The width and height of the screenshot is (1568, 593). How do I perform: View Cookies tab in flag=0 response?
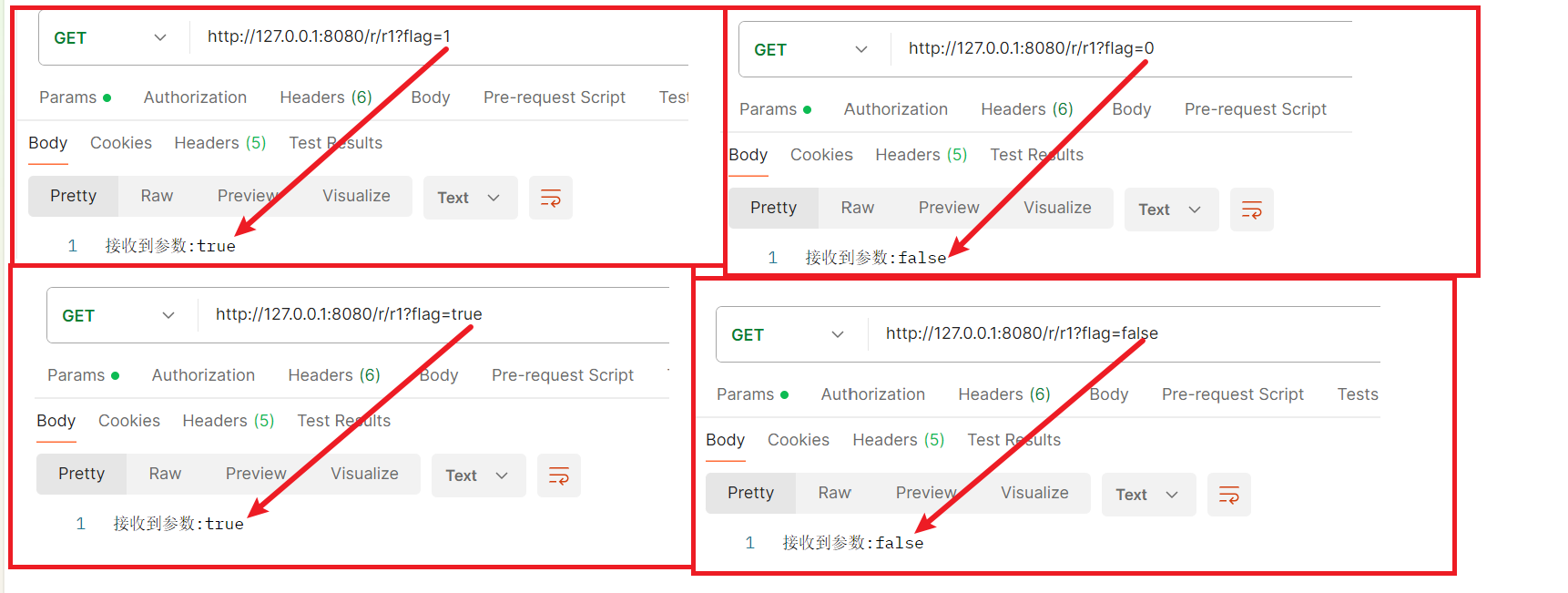(821, 155)
